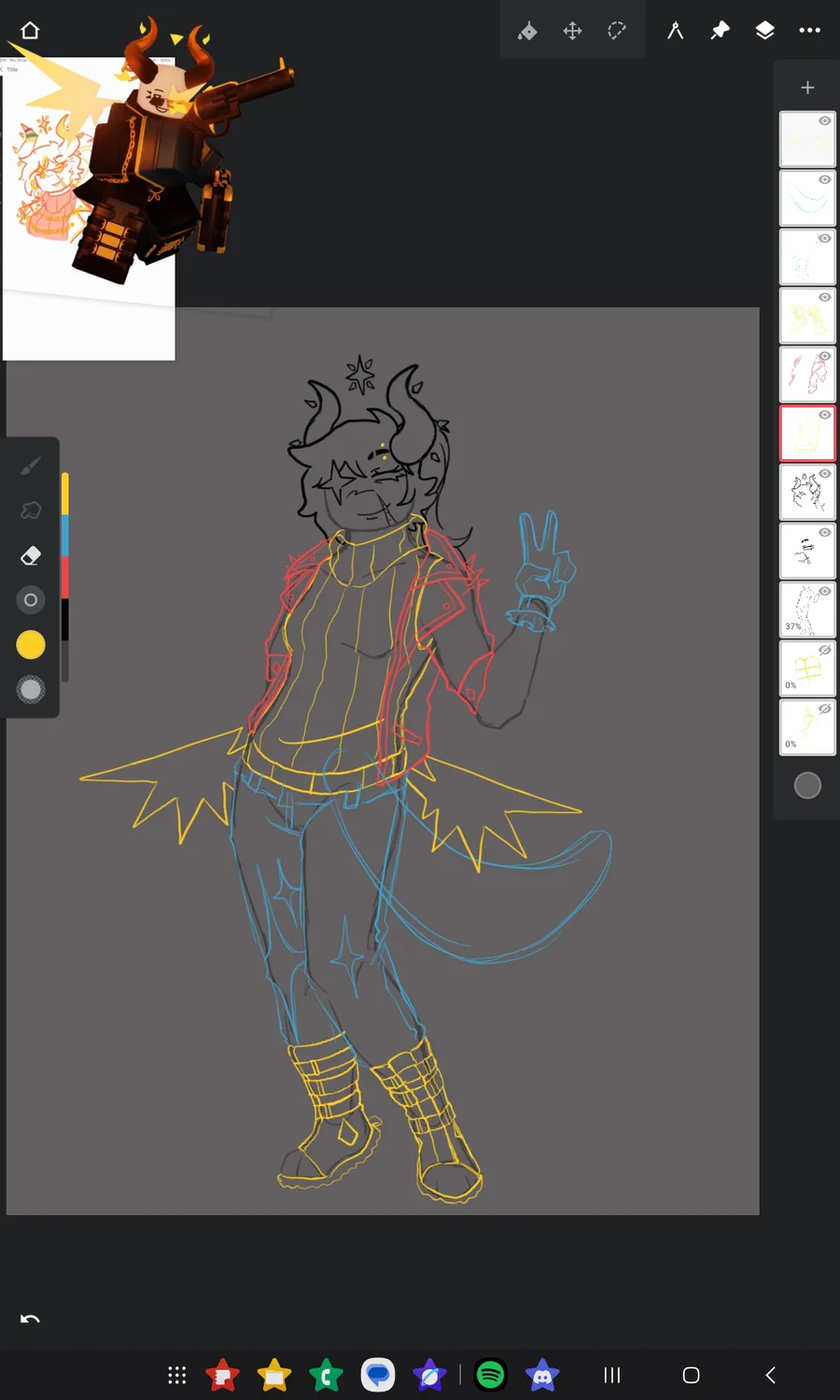Viewport: 840px width, 1400px height.
Task: Select the black horned head layer thumbnail
Action: 807,492
